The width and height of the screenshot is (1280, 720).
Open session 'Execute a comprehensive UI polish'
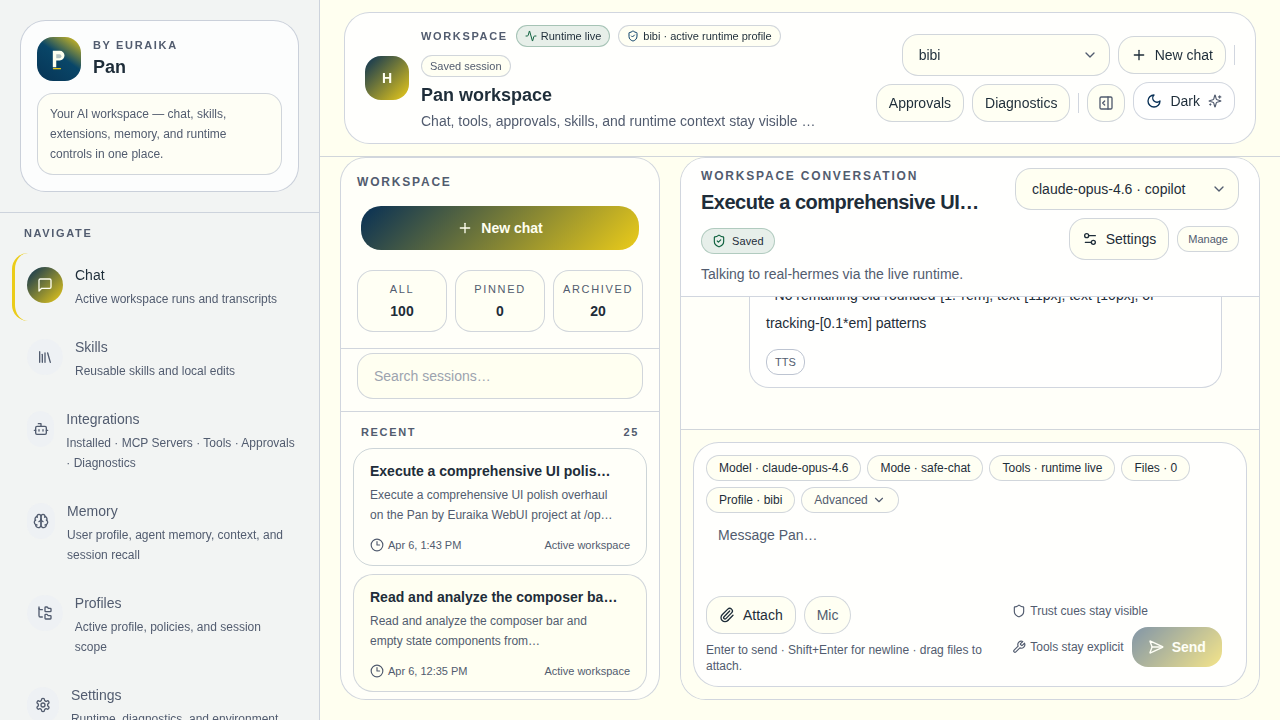[x=500, y=507]
